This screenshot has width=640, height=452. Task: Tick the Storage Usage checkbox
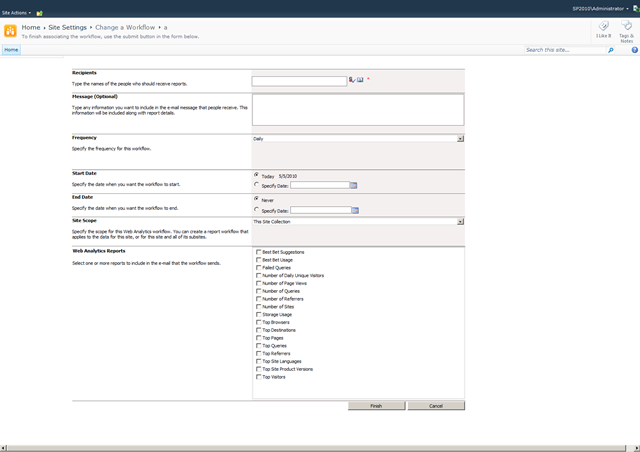(258, 314)
